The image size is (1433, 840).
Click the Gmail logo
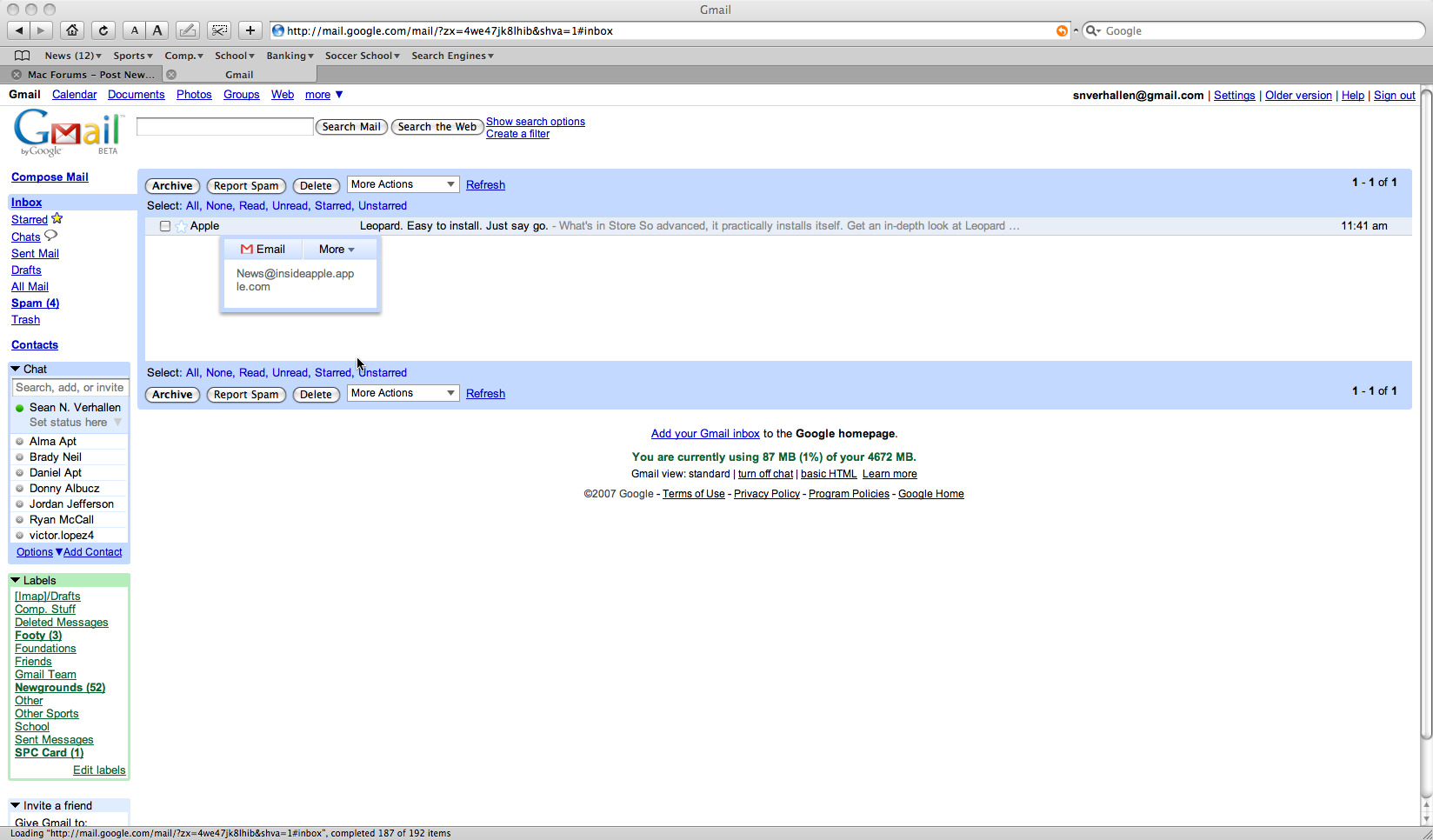pos(69,132)
